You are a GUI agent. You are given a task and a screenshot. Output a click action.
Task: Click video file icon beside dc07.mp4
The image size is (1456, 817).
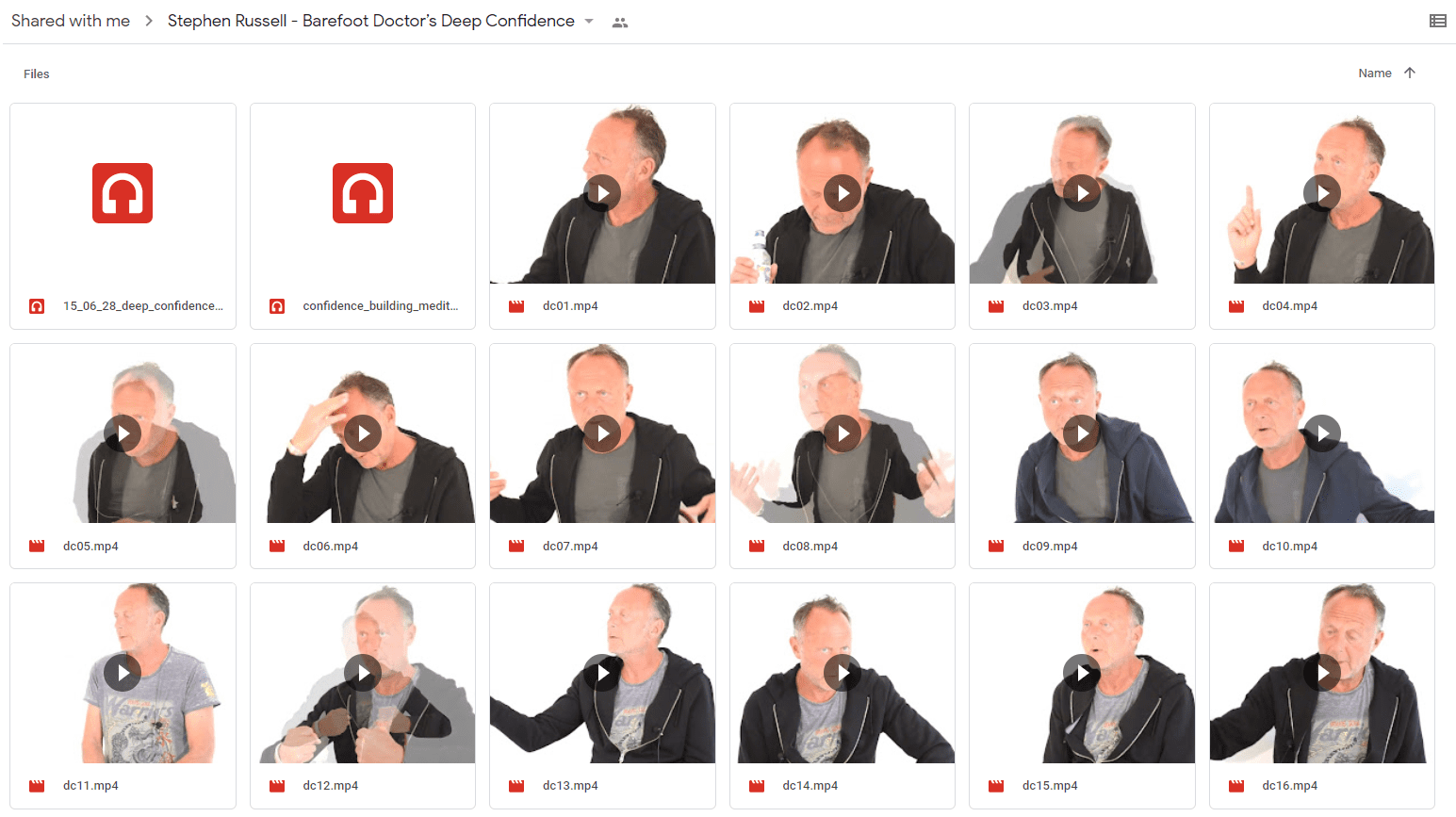point(516,546)
